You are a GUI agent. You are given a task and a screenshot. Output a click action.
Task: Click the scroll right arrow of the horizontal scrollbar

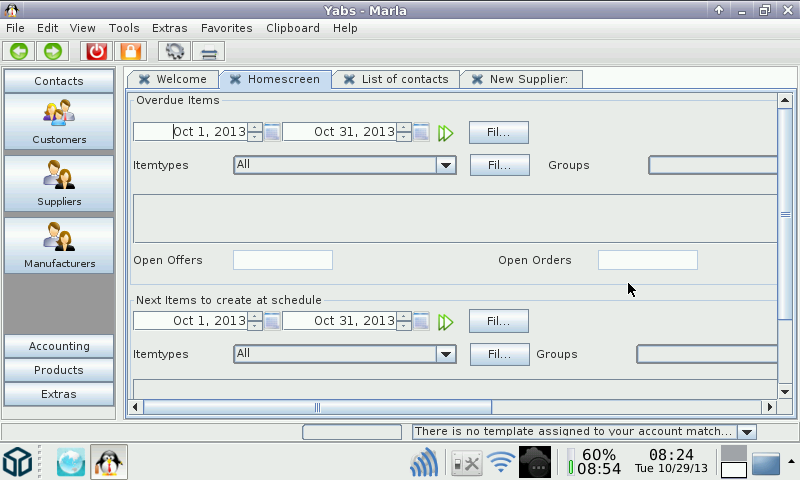coord(769,407)
